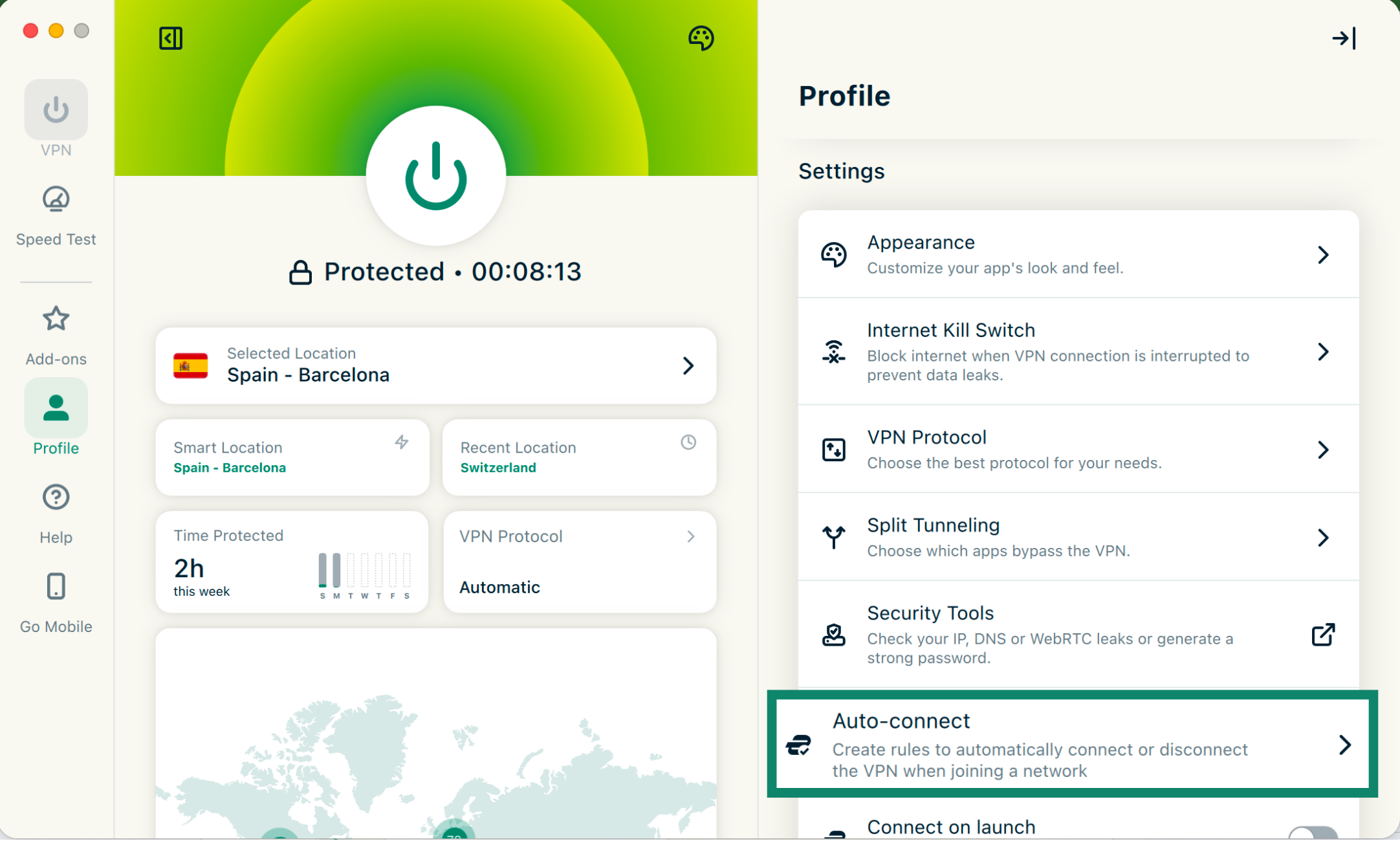Open Go Mobile phone icon

(56, 587)
